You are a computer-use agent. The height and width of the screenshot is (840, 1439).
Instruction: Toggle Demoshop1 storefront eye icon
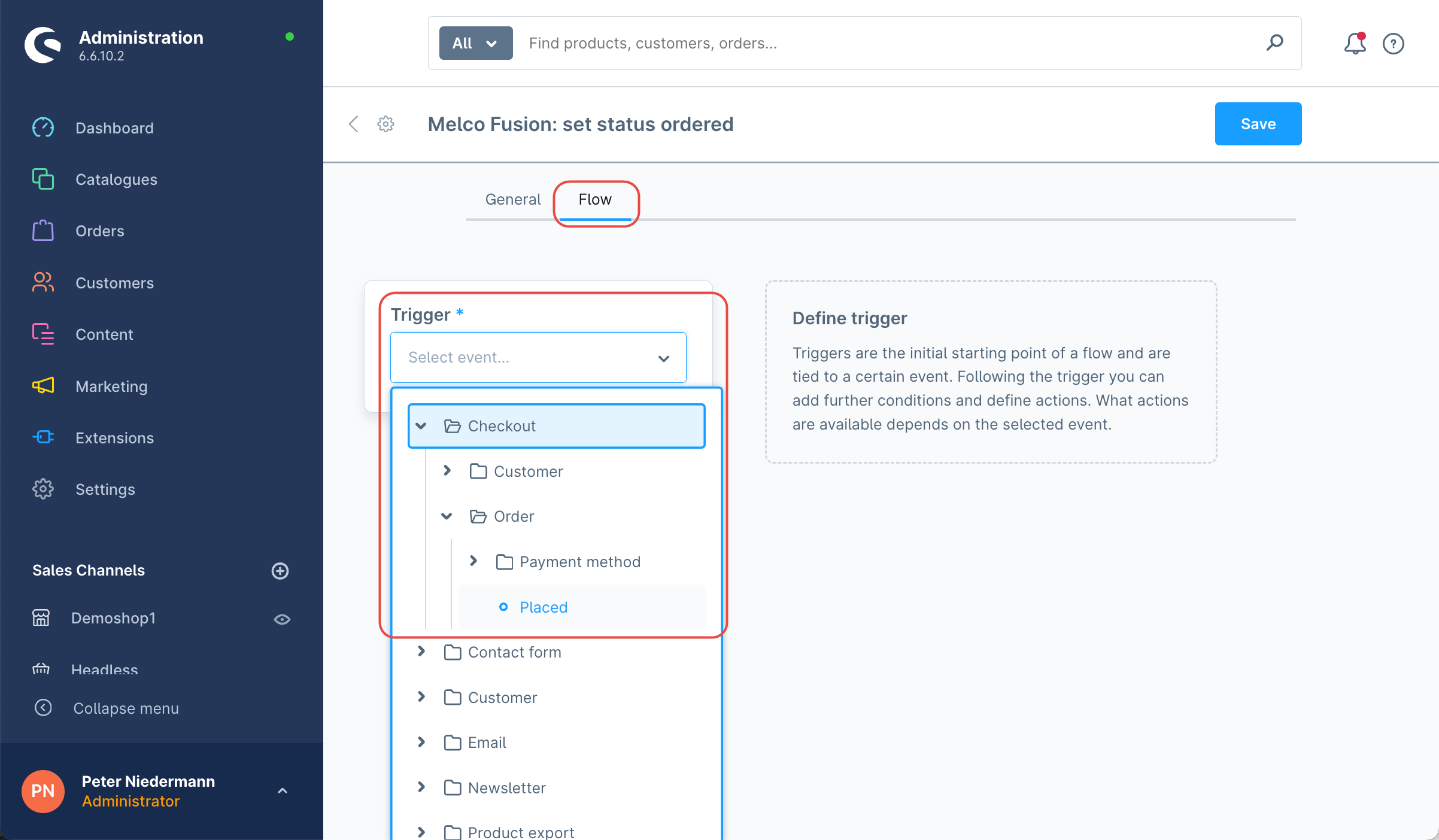[x=282, y=619]
